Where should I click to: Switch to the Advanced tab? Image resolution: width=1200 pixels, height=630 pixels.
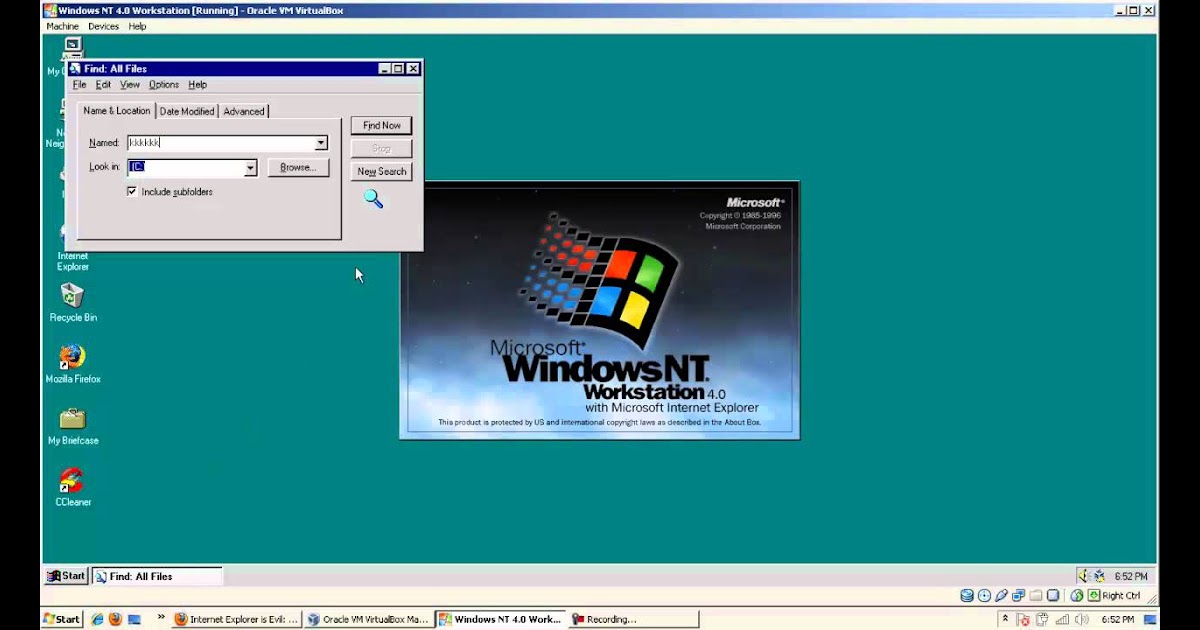[244, 111]
